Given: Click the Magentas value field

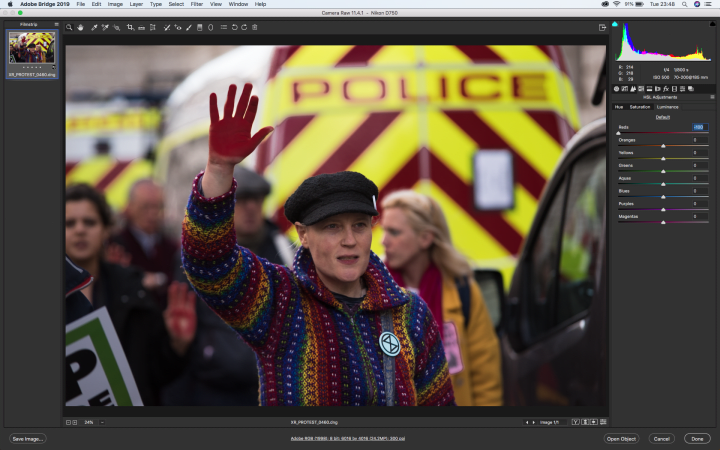Looking at the screenshot, I should coord(700,216).
